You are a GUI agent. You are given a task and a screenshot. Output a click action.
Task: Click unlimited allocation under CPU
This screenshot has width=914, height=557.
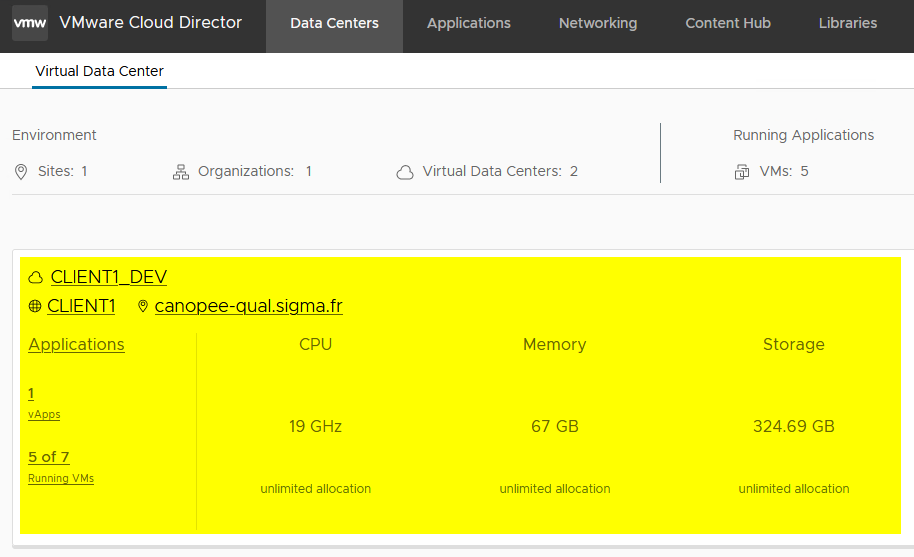click(315, 489)
